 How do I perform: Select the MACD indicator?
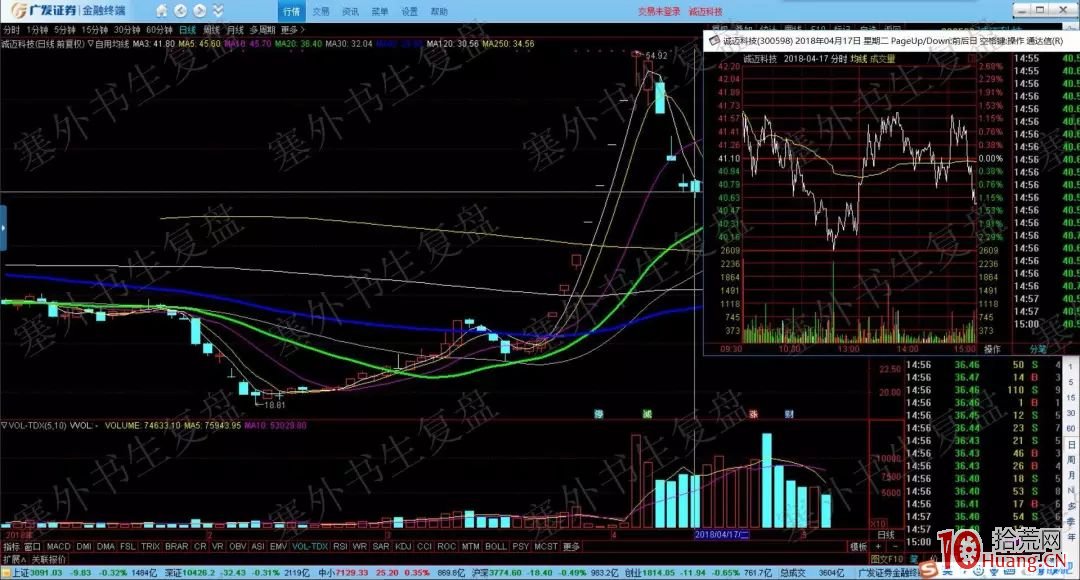[59, 547]
